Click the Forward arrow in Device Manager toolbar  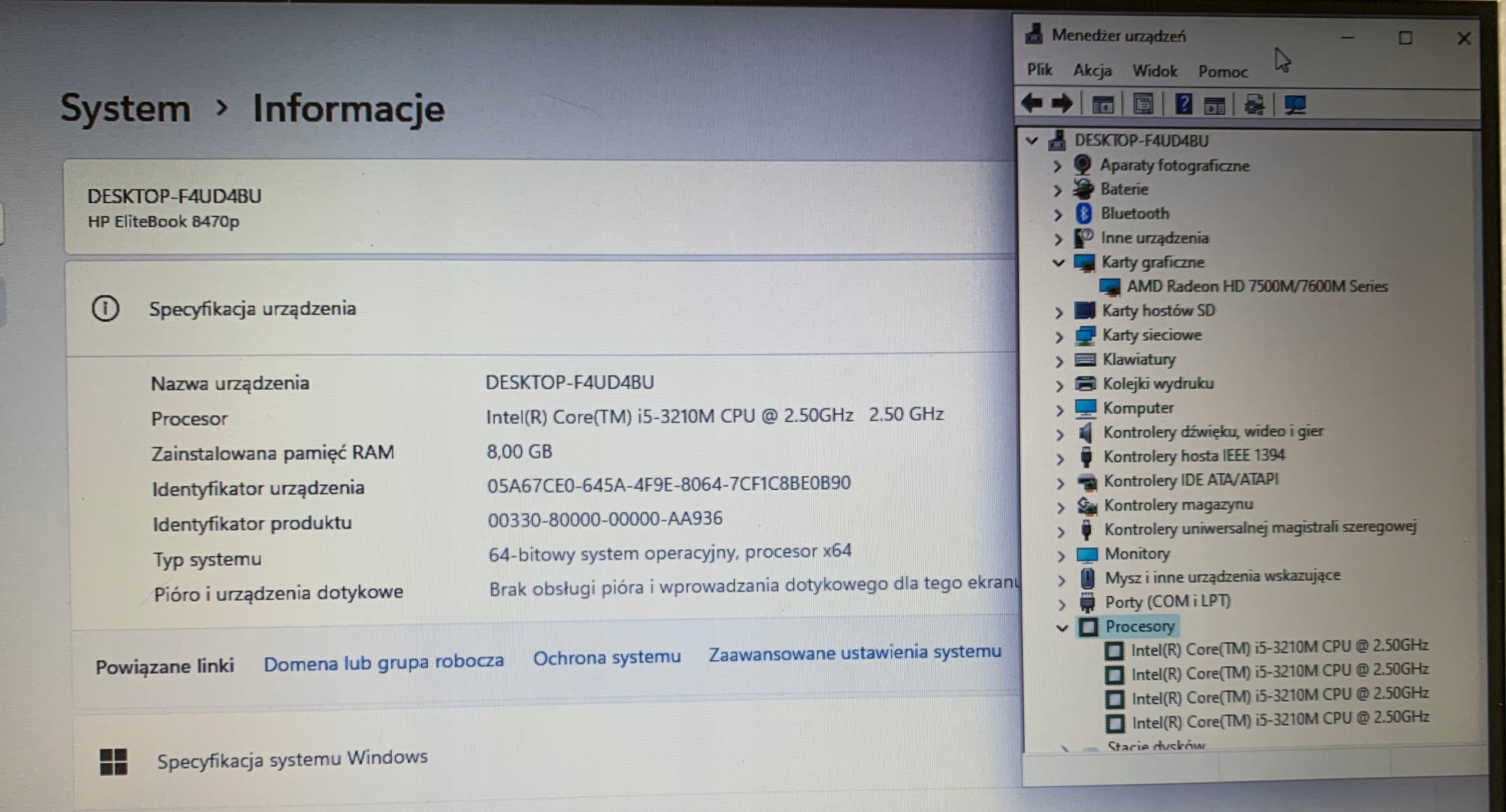(1062, 104)
